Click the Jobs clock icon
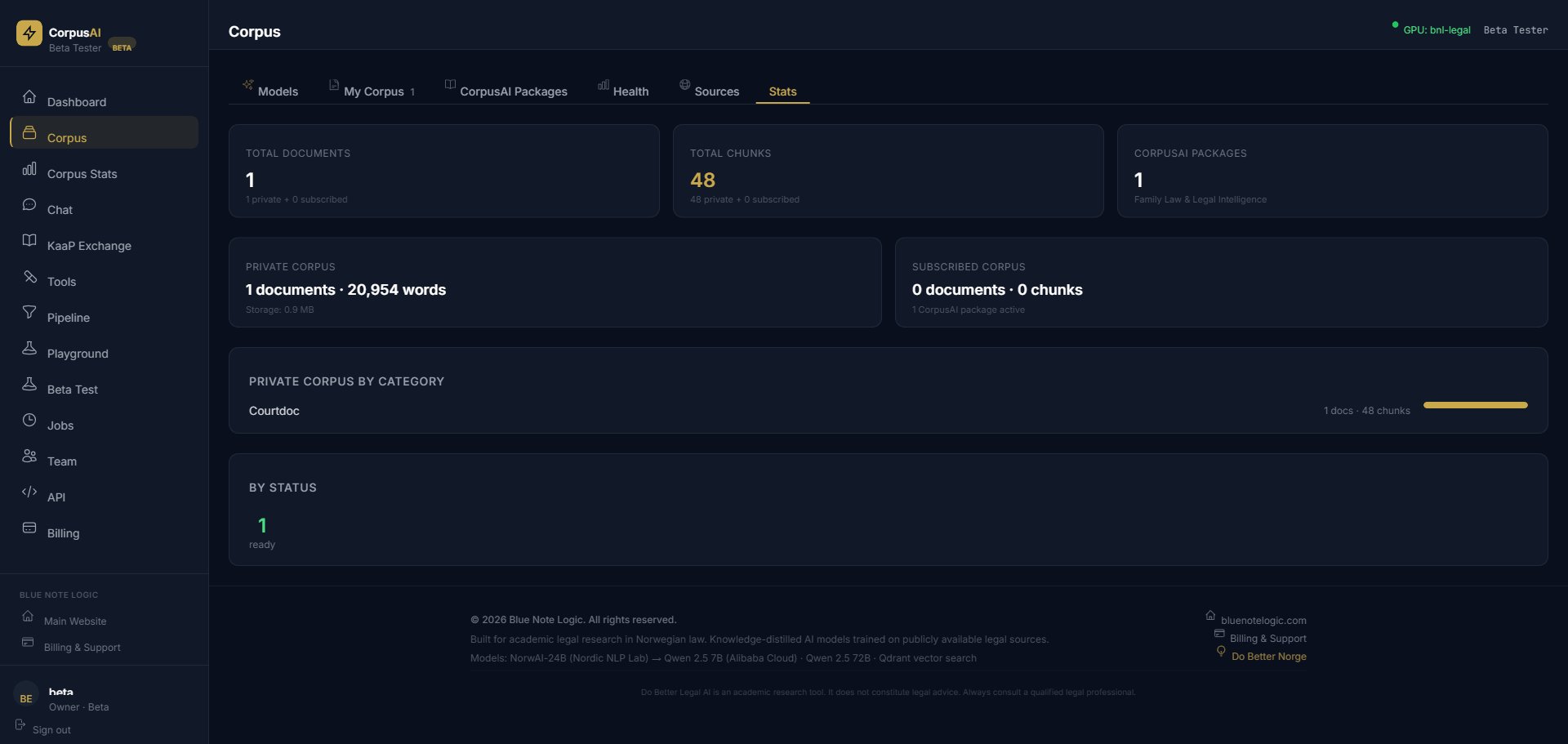Image resolution: width=1568 pixels, height=744 pixels. 29,420
